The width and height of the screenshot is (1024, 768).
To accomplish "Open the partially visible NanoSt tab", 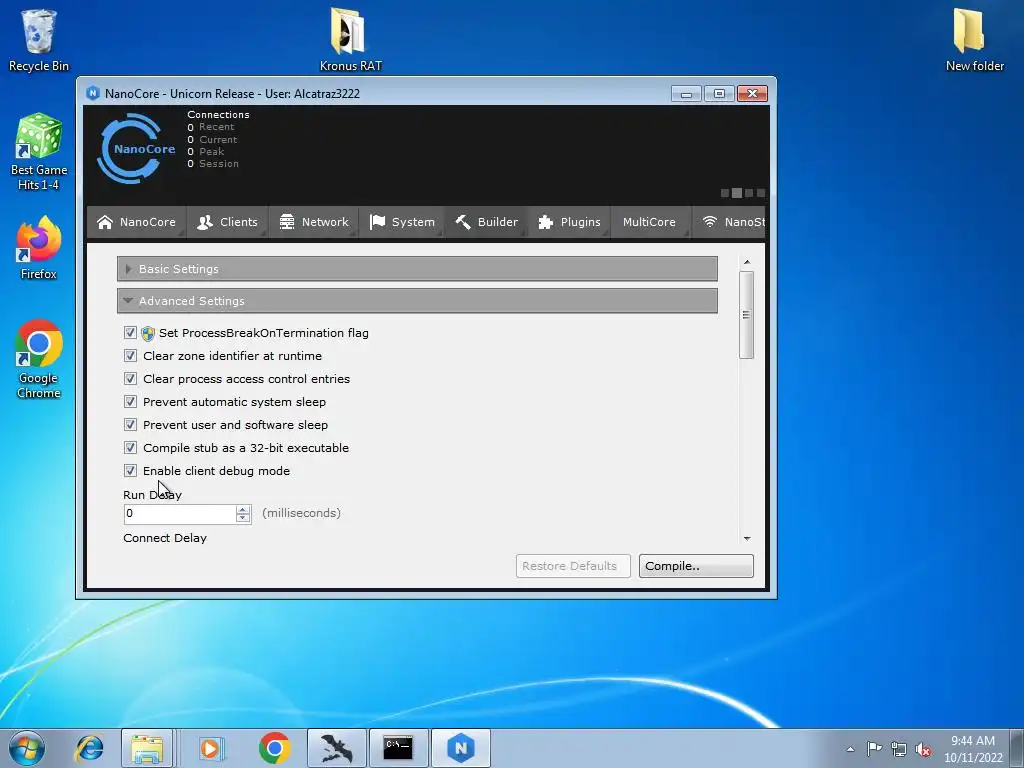I will click(x=729, y=222).
